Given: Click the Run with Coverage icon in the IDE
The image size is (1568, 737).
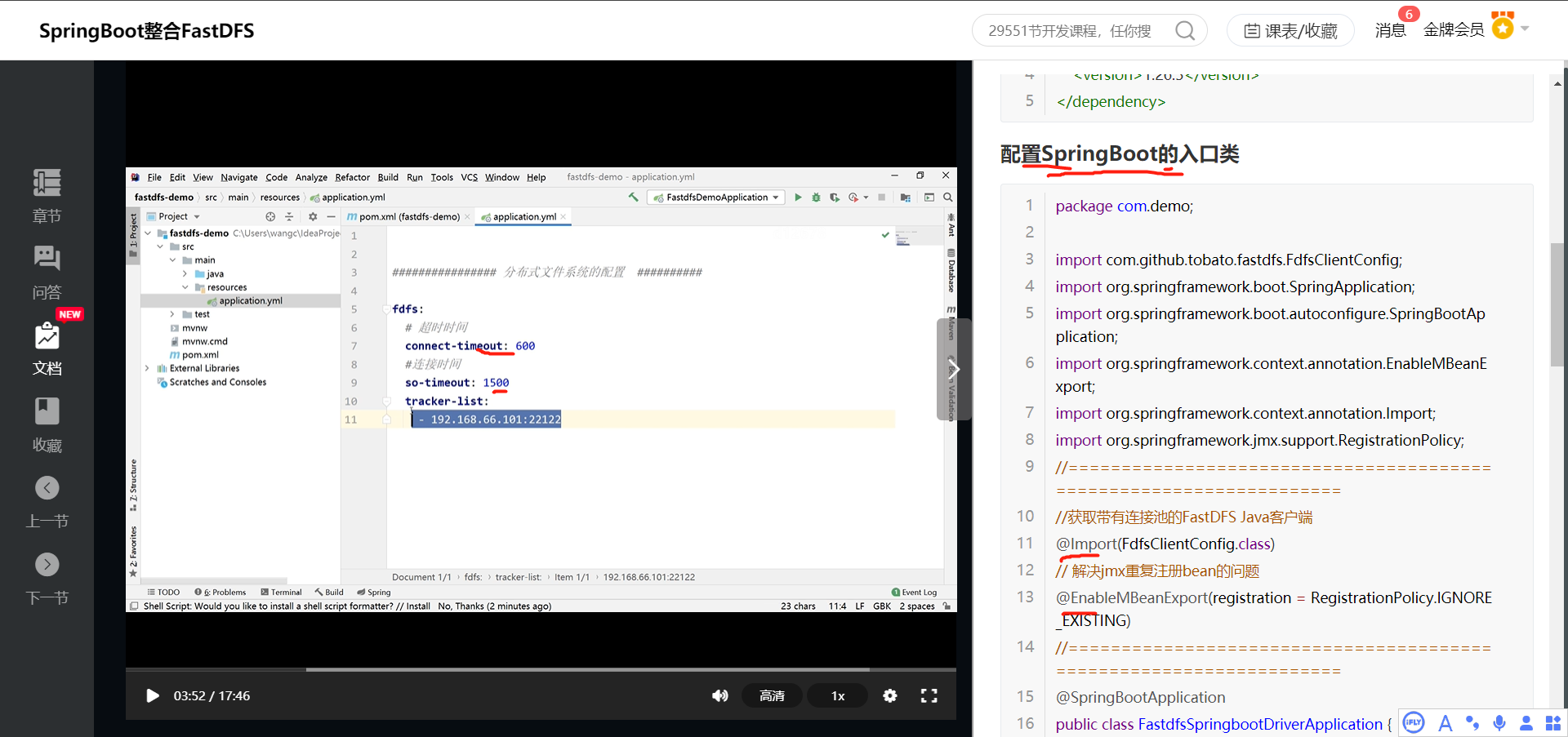Looking at the screenshot, I should tap(835, 198).
